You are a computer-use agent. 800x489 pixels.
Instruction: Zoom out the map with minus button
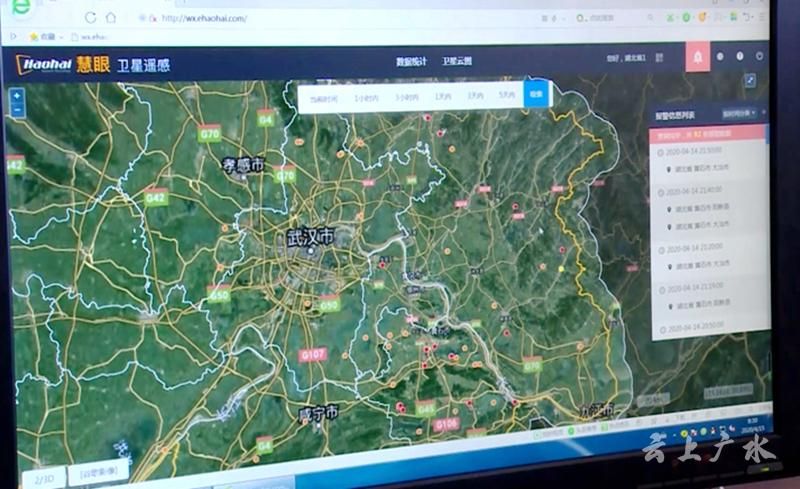(17, 109)
